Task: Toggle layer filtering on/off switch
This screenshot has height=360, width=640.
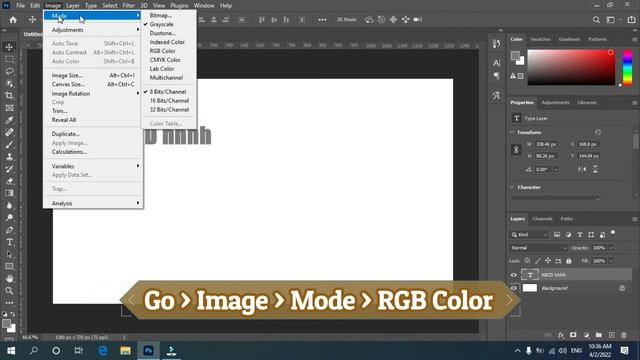Action: (613, 233)
